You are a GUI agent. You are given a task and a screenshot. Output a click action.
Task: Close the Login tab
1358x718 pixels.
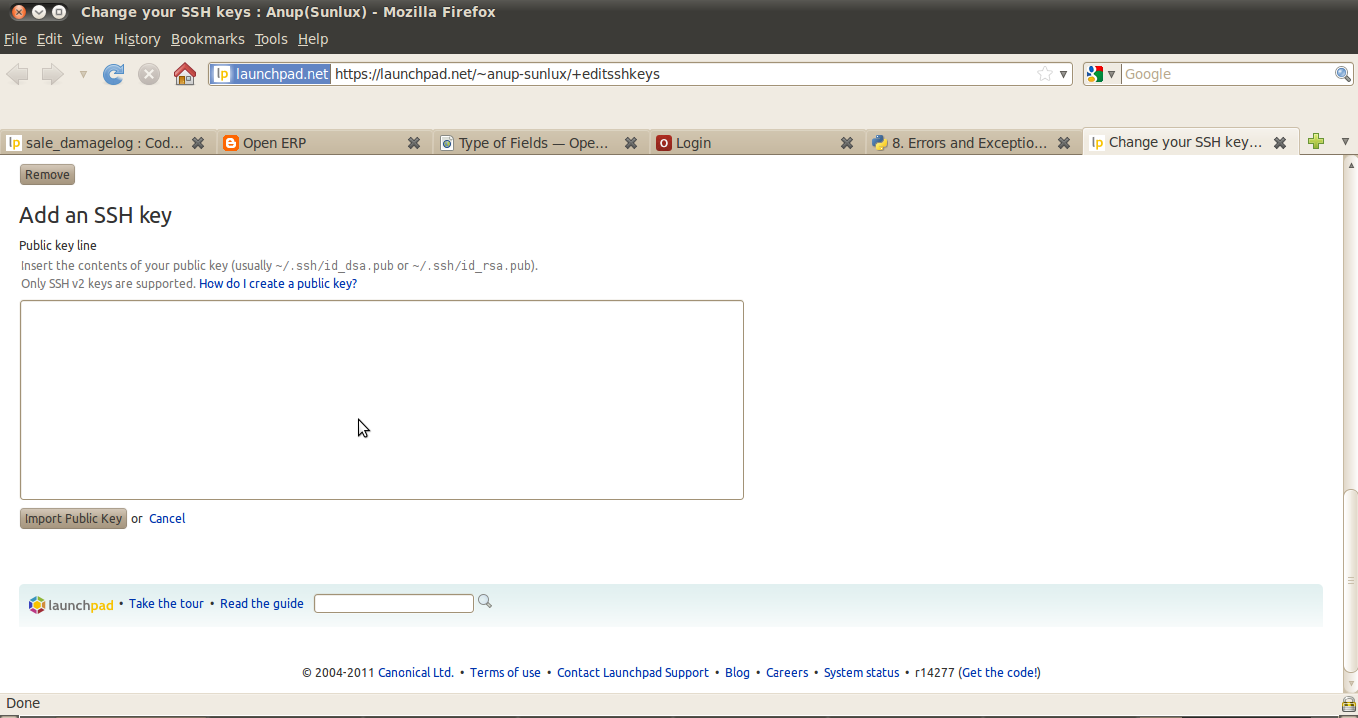[x=848, y=142]
